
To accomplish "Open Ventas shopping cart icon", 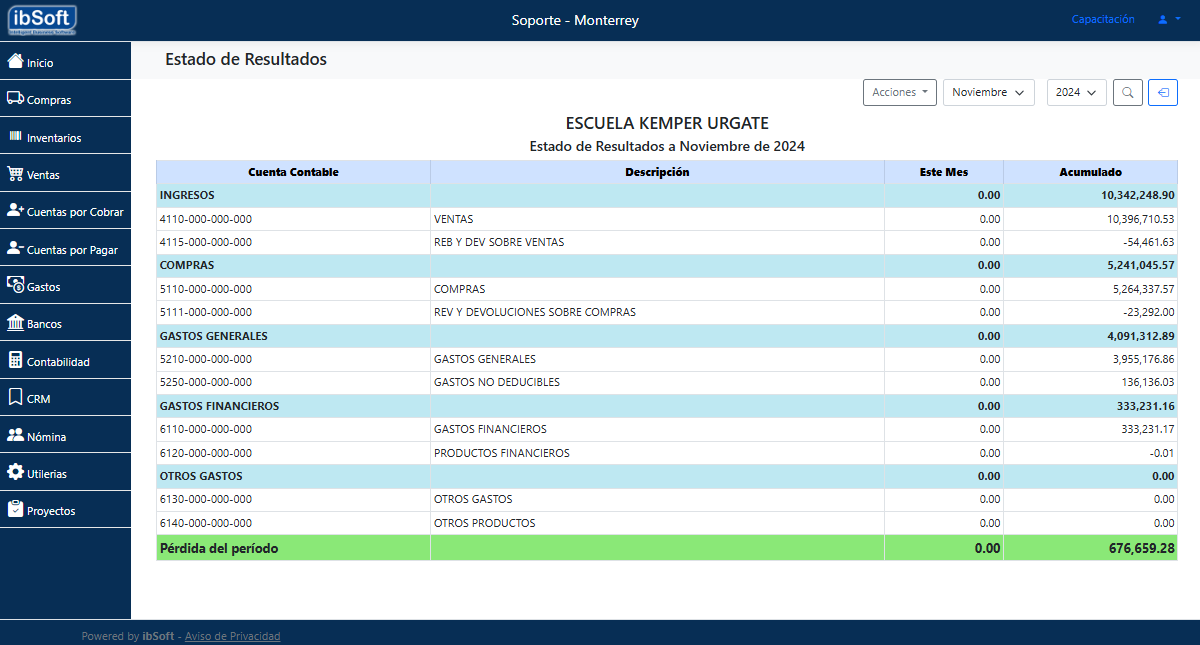I will click(x=15, y=174).
